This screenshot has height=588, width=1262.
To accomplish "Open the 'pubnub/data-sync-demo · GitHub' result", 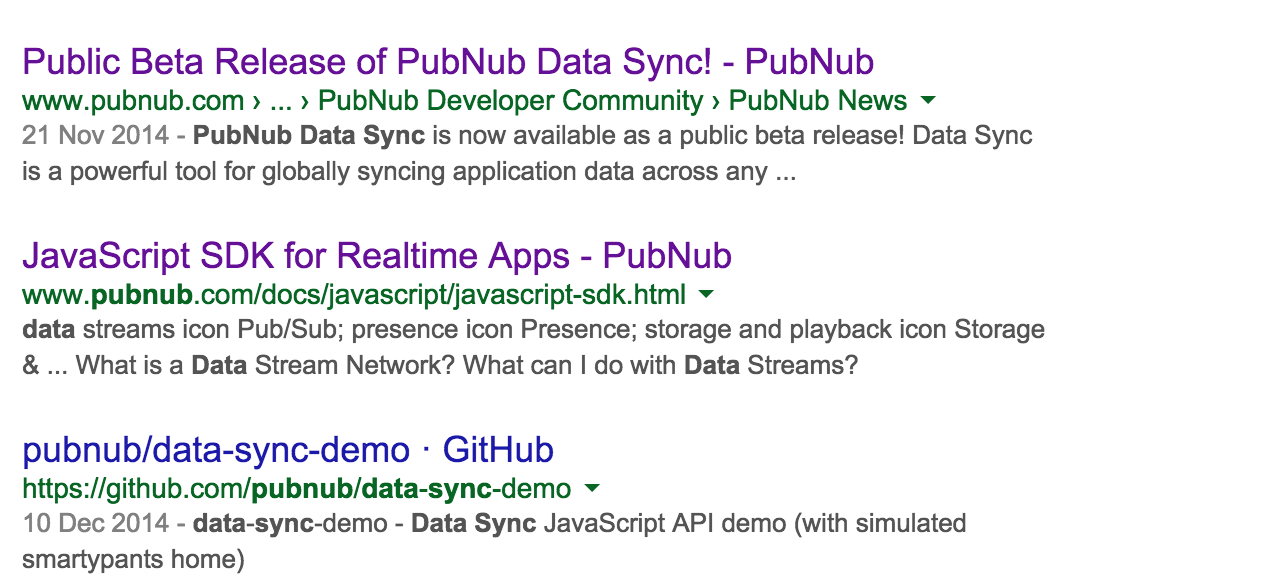I will point(288,450).
